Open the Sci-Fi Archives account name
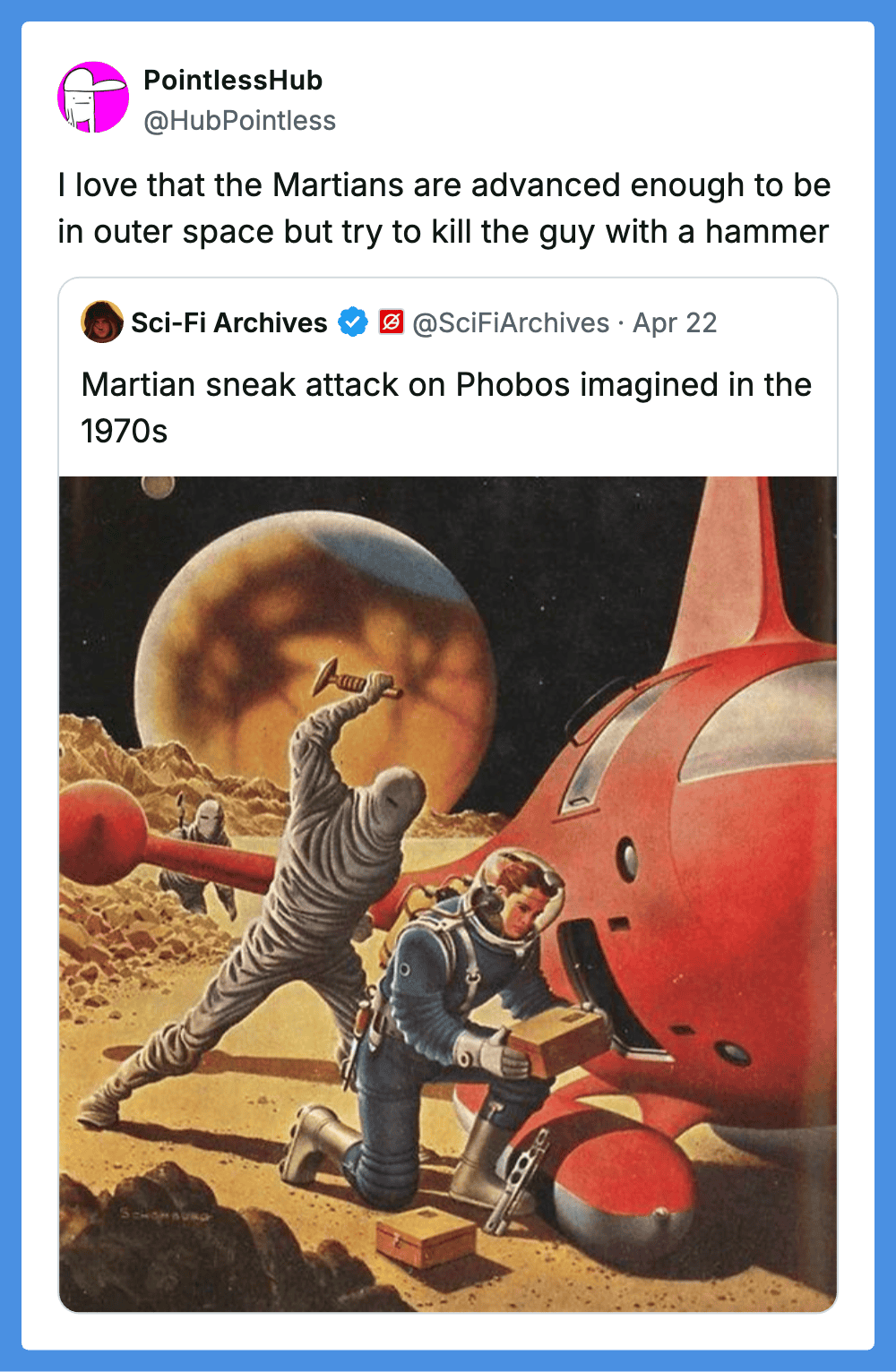Image resolution: width=896 pixels, height=1372 pixels. click(x=229, y=322)
